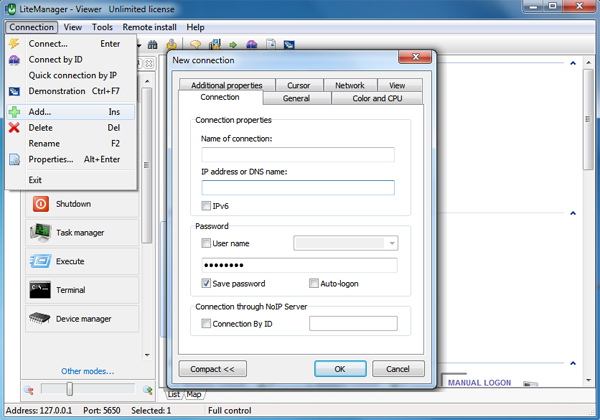Open the Other modes... link
The width and height of the screenshot is (600, 420).
point(88,371)
